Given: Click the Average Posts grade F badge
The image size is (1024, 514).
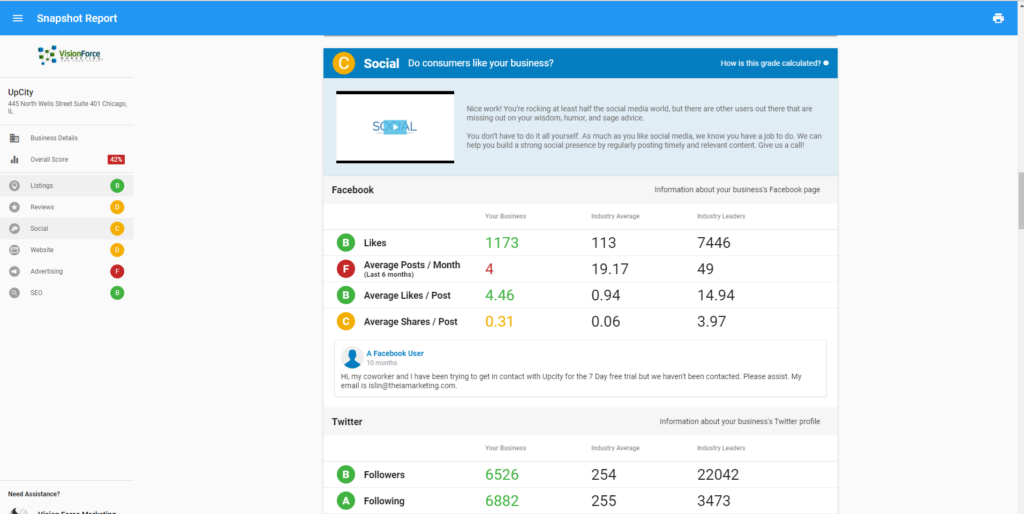Looking at the screenshot, I should (345, 269).
